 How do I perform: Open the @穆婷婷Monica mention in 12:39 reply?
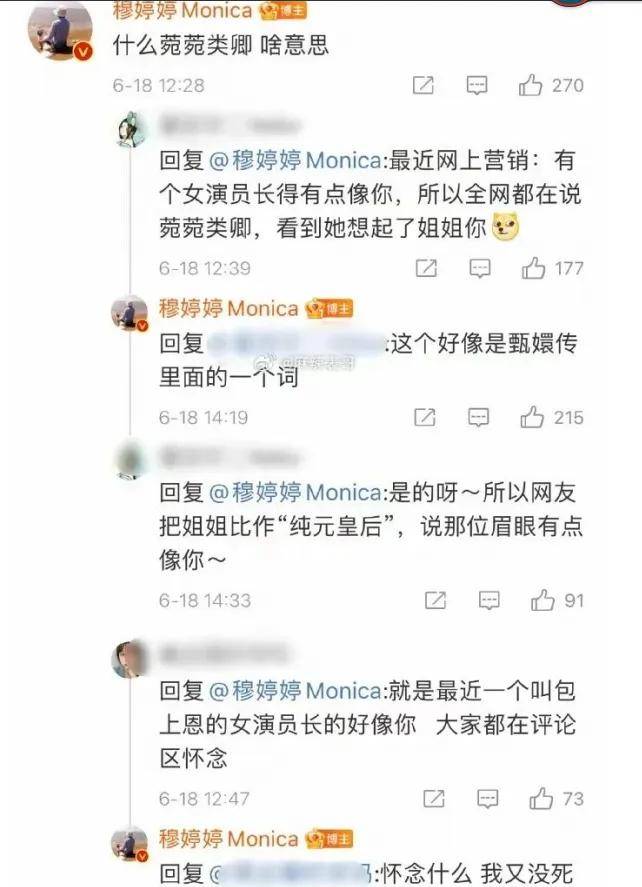[x=295, y=161]
